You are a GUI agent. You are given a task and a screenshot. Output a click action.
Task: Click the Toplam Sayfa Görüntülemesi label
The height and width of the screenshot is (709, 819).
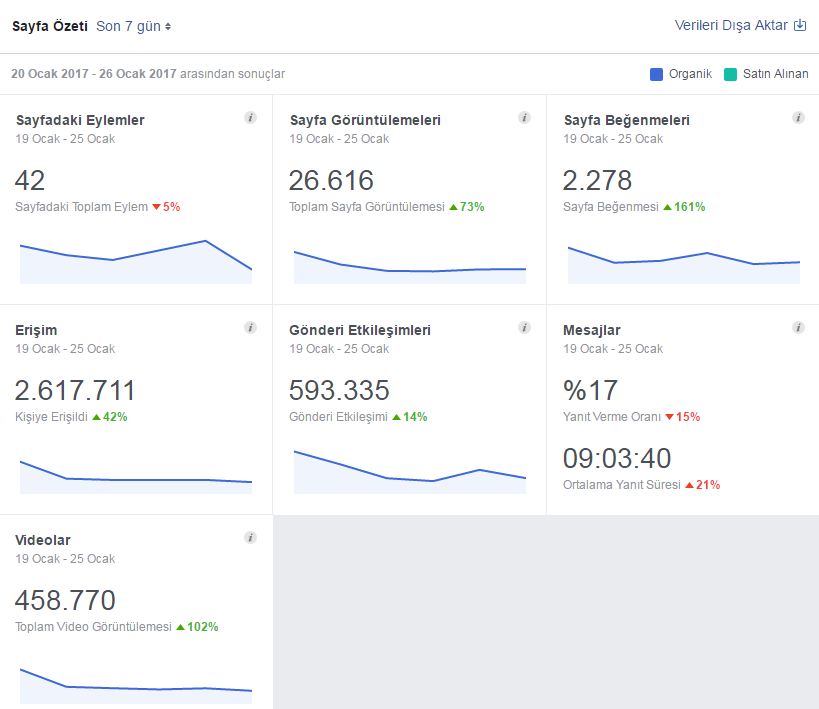tap(367, 207)
